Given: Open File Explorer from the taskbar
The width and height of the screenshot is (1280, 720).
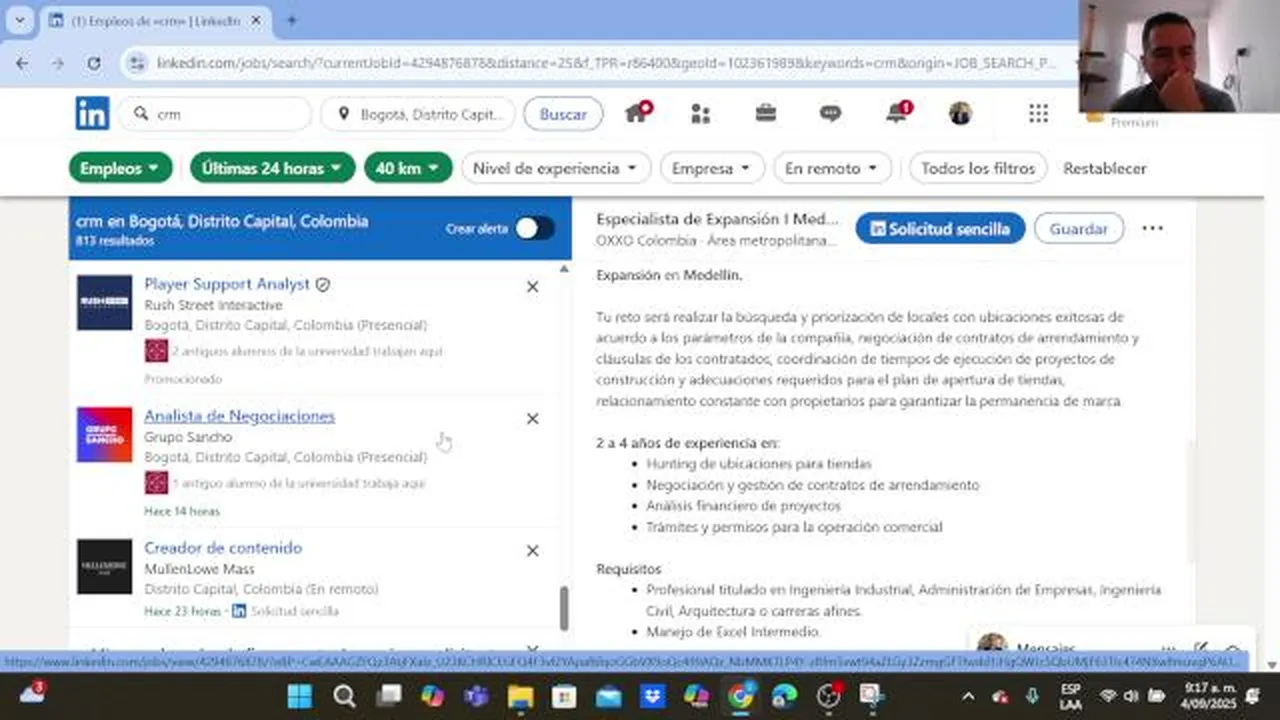Looking at the screenshot, I should 521,696.
